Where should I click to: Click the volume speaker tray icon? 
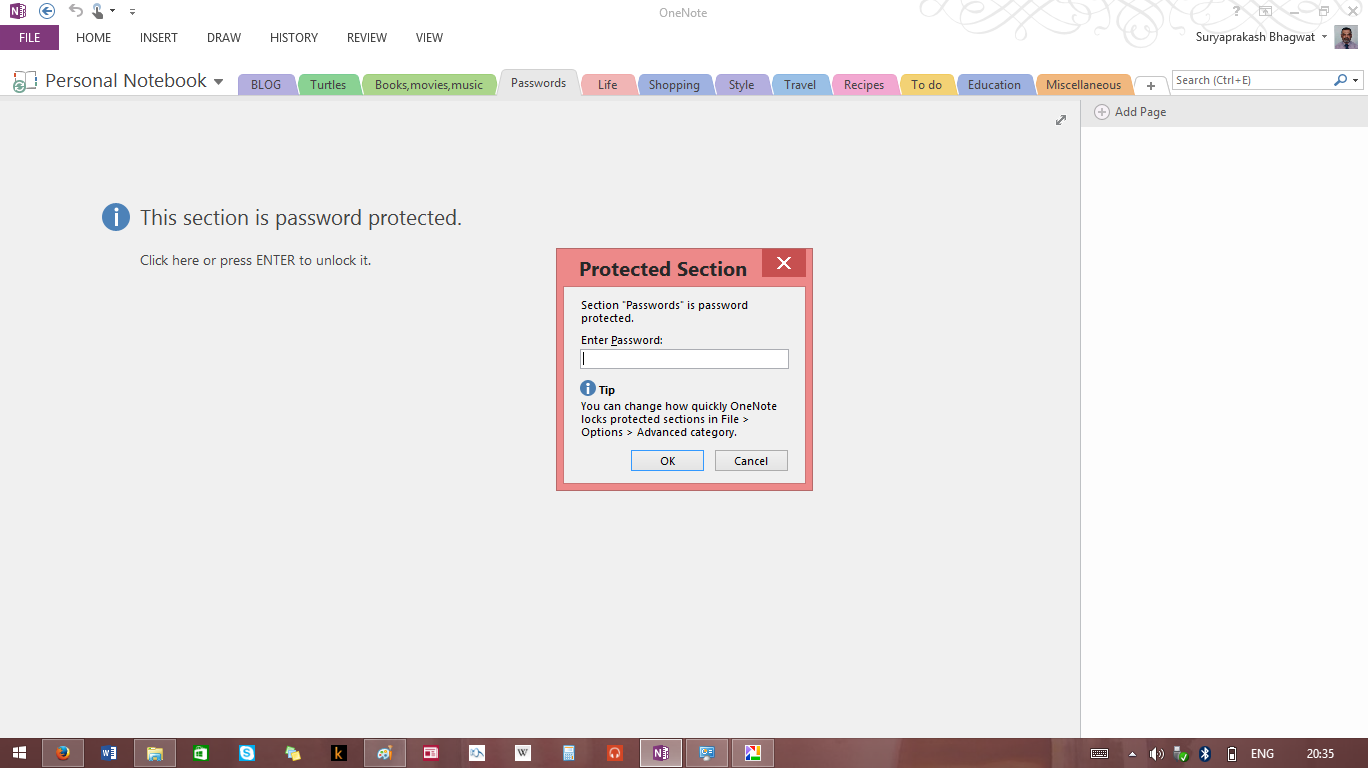click(1156, 754)
